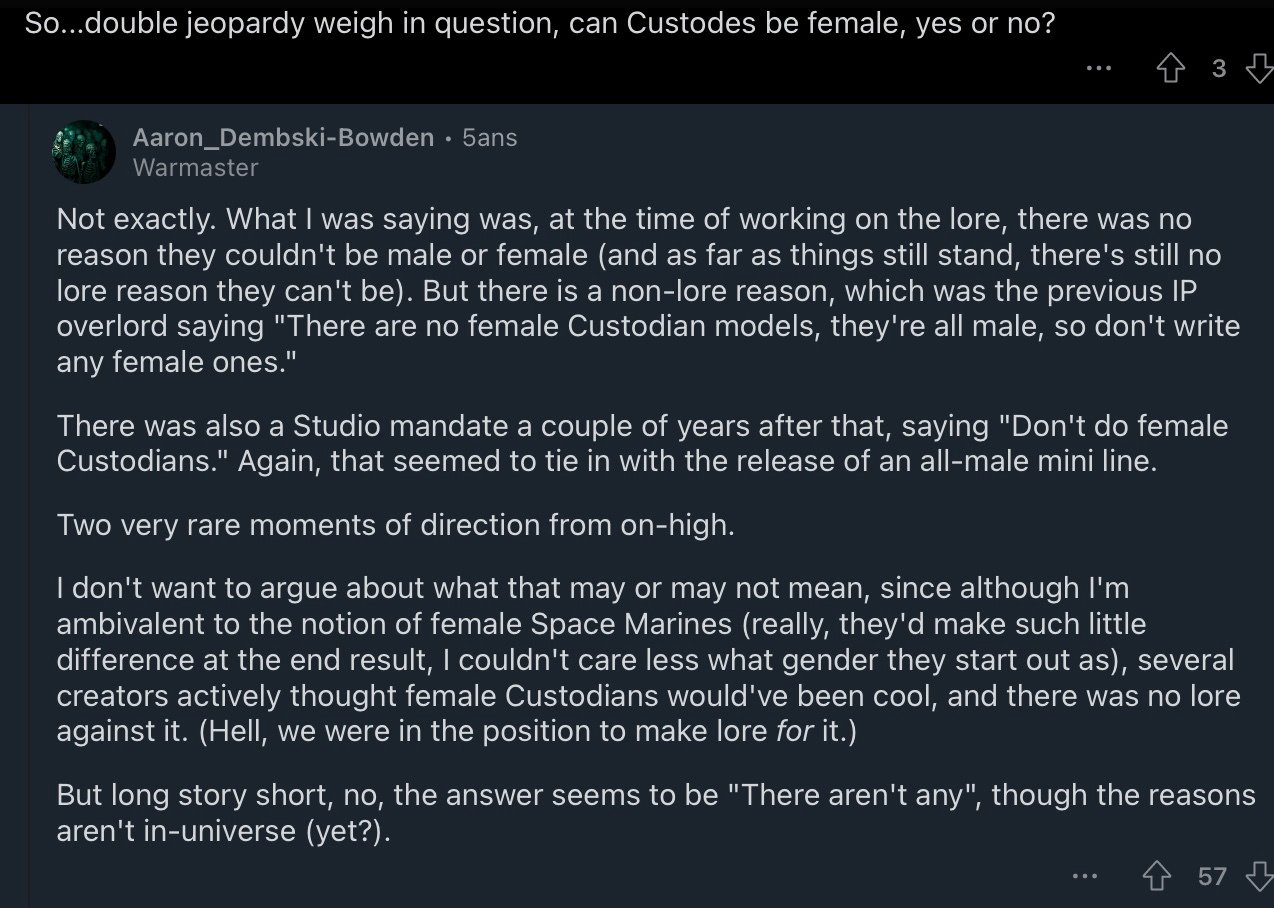The height and width of the screenshot is (908, 1274).
Task: Click Aaron_Dembski-Bowden's profile avatar
Action: click(83, 152)
